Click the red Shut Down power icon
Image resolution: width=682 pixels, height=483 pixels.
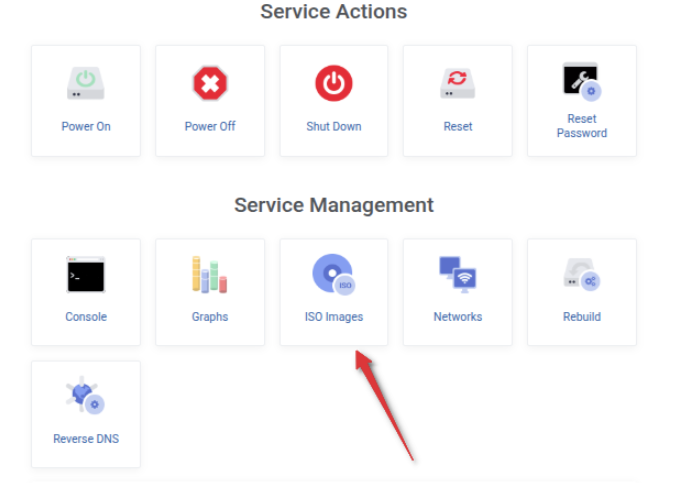(x=334, y=83)
